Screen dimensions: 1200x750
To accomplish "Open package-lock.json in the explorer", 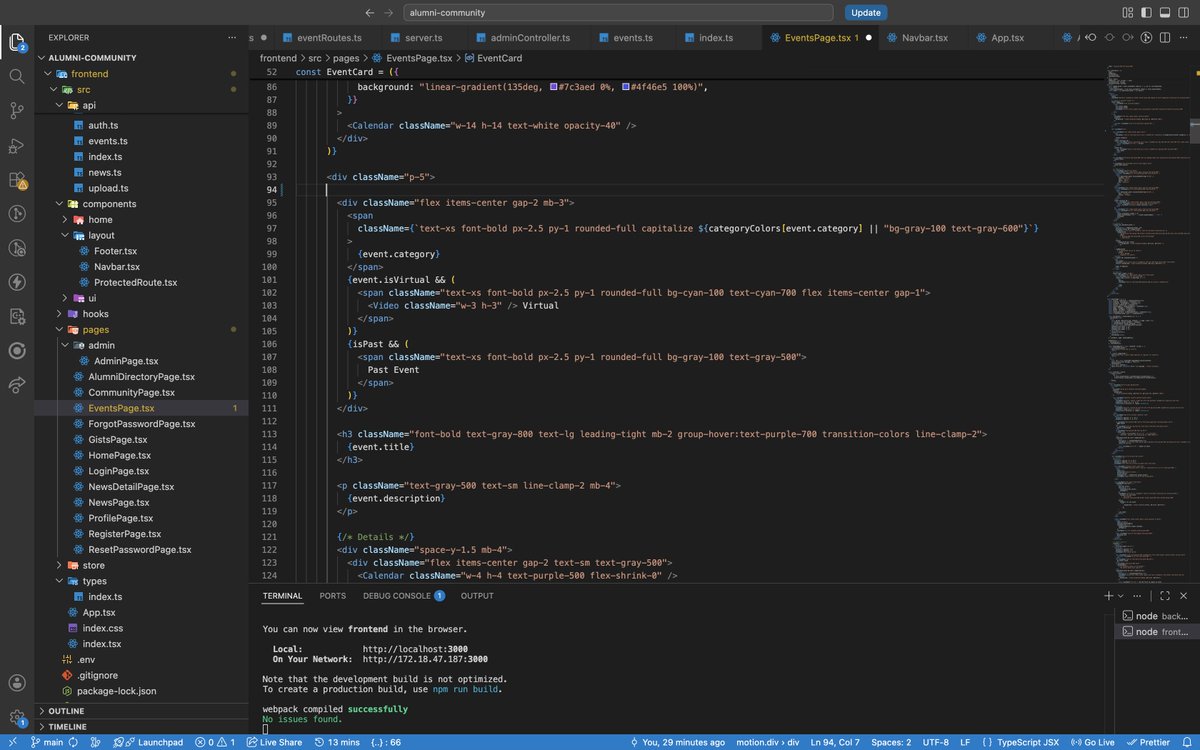I will pos(140,691).
